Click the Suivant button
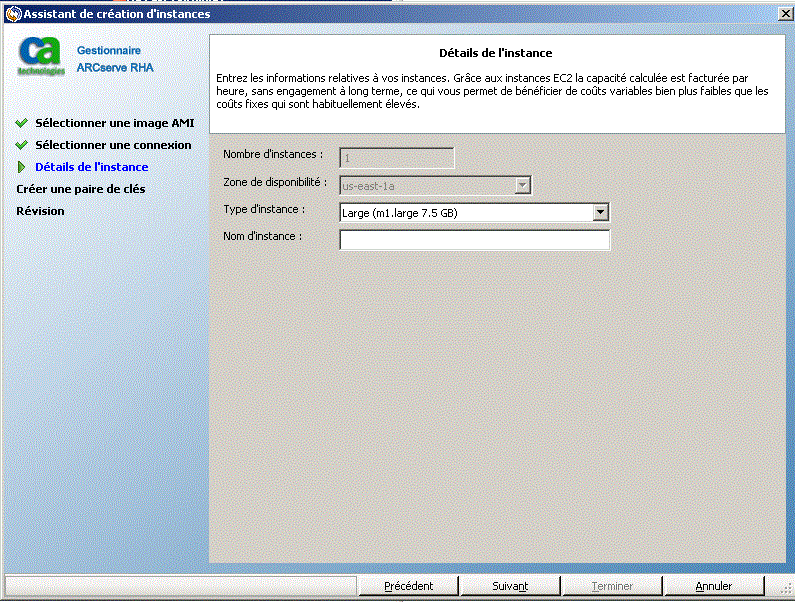Screen dimensions: 795x602 pyautogui.click(x=510, y=586)
